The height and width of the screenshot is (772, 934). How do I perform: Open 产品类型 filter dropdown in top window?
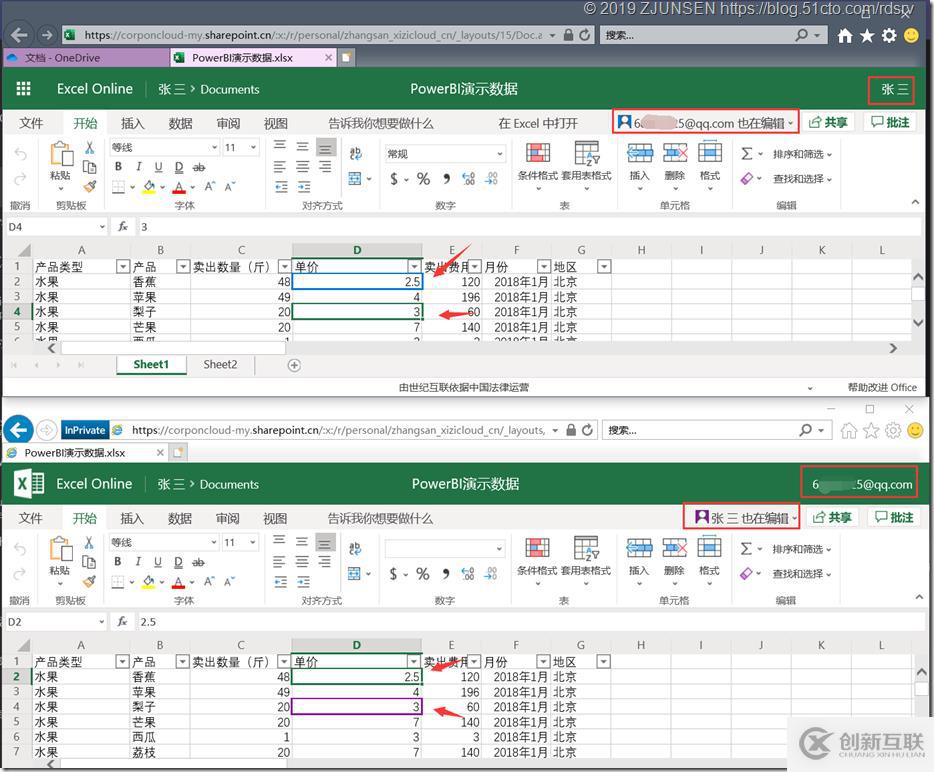123,266
